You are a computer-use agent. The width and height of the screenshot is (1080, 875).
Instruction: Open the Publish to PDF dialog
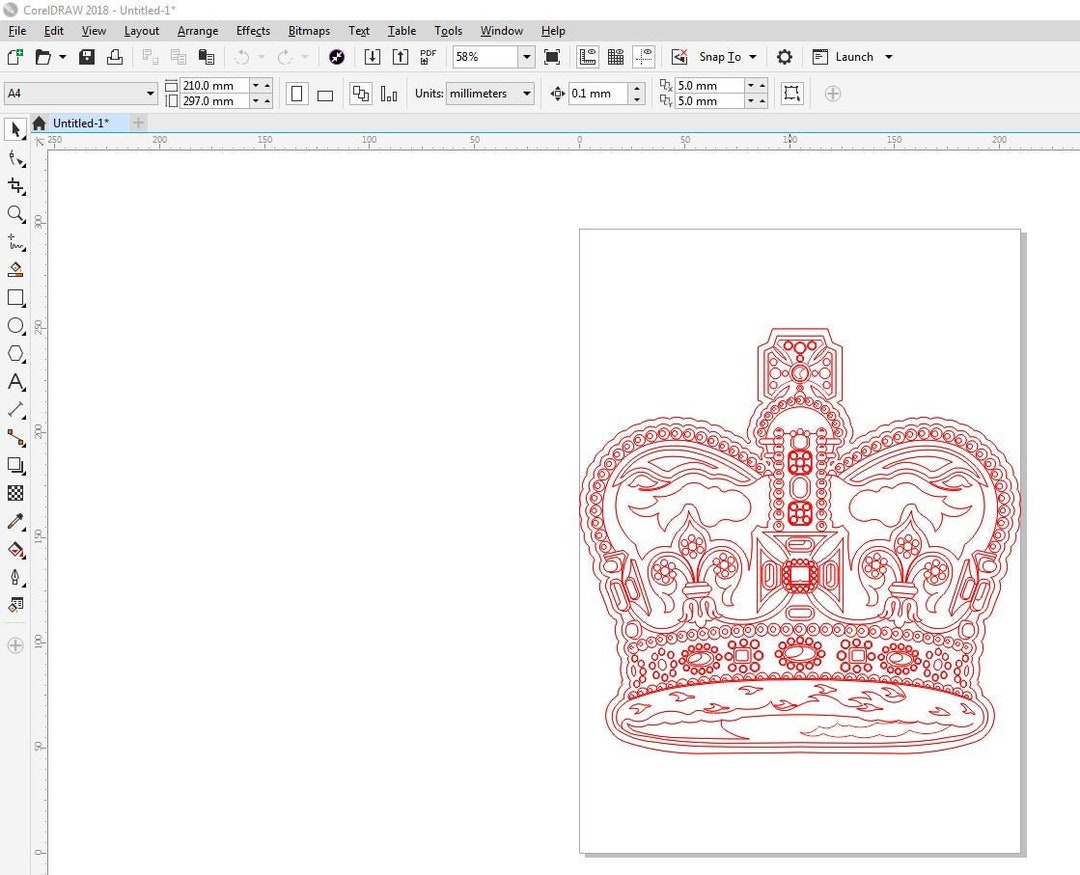427,57
